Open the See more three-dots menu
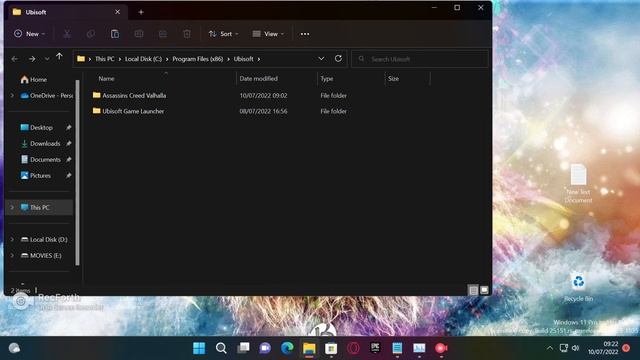 click(305, 34)
